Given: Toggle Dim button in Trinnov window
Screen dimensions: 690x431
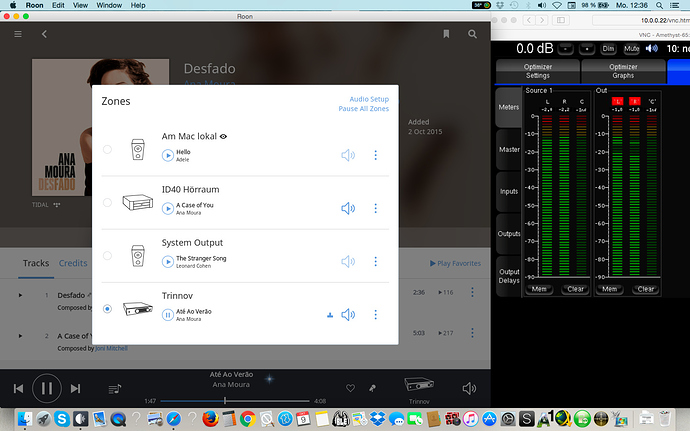Looking at the screenshot, I should (x=608, y=49).
